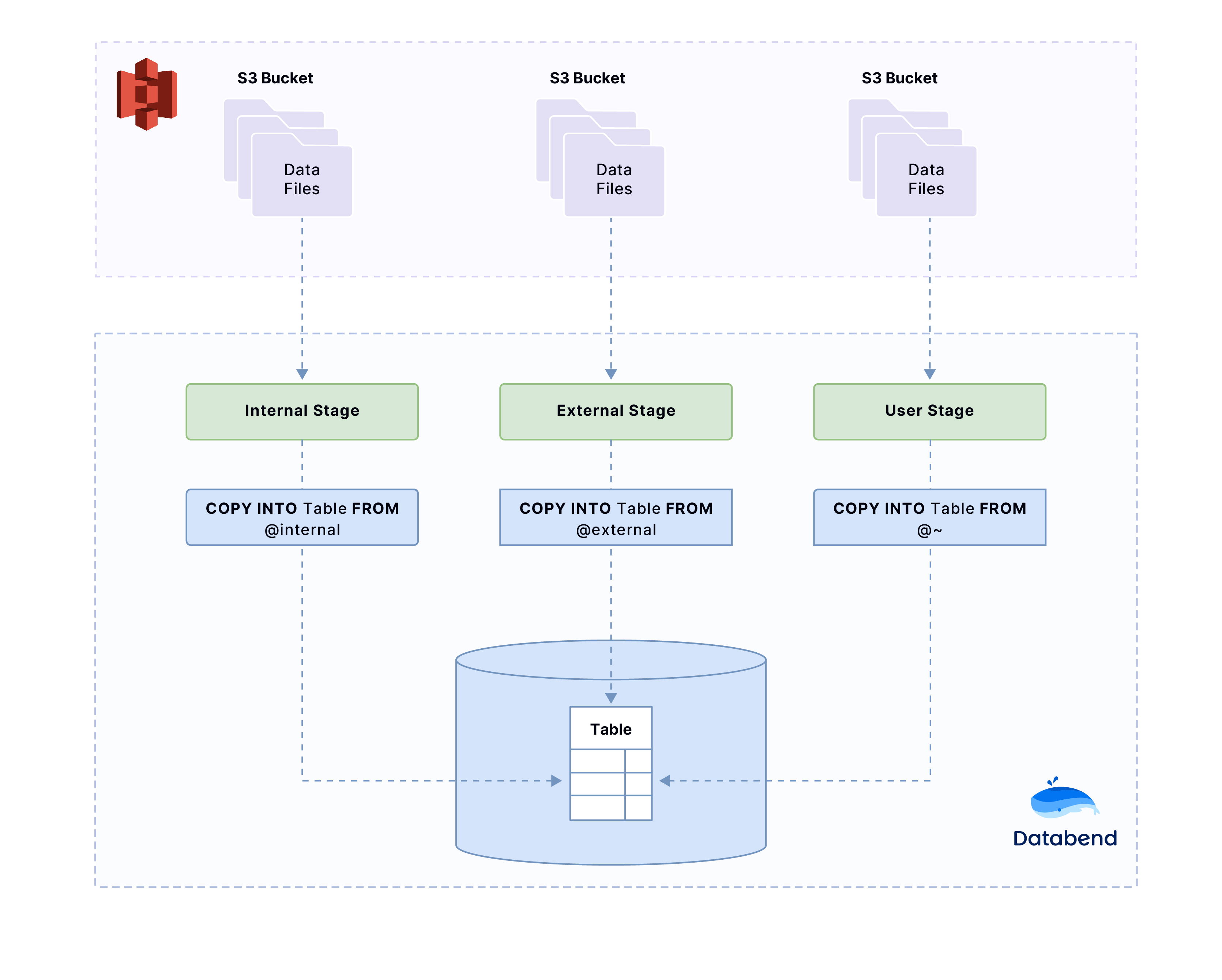
Task: Click the External Stage green box
Action: pyautogui.click(x=616, y=411)
